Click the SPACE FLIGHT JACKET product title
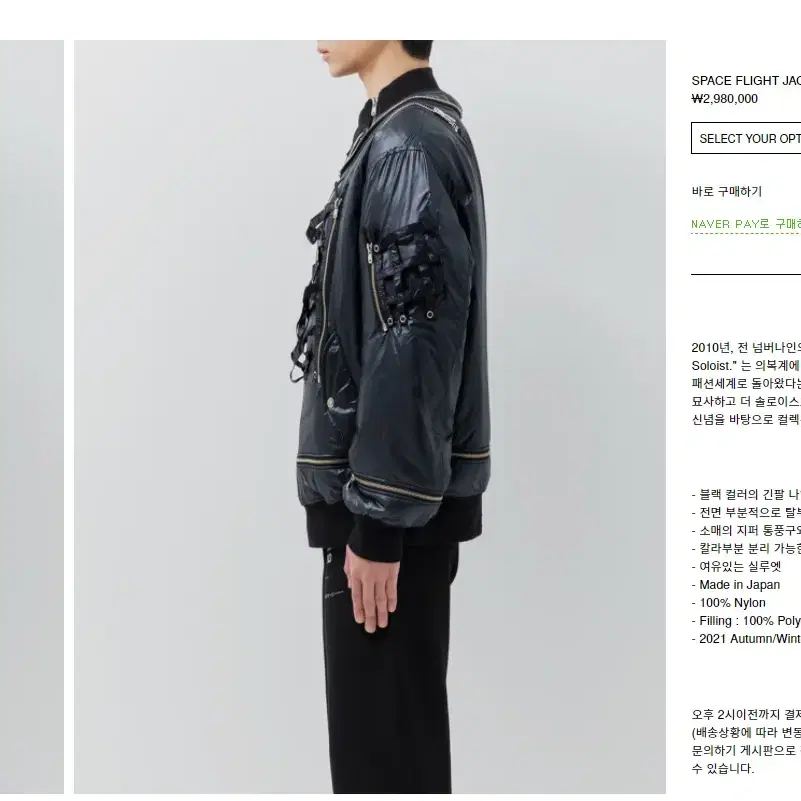 (x=746, y=81)
